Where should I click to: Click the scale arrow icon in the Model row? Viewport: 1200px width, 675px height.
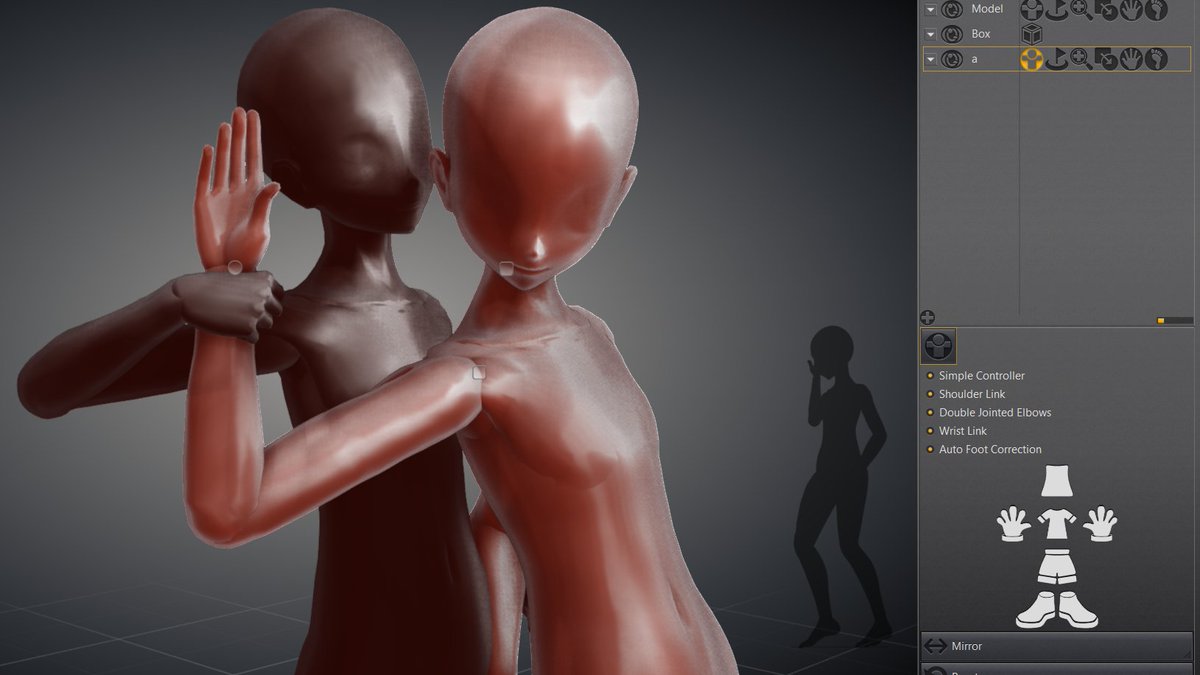click(1106, 9)
